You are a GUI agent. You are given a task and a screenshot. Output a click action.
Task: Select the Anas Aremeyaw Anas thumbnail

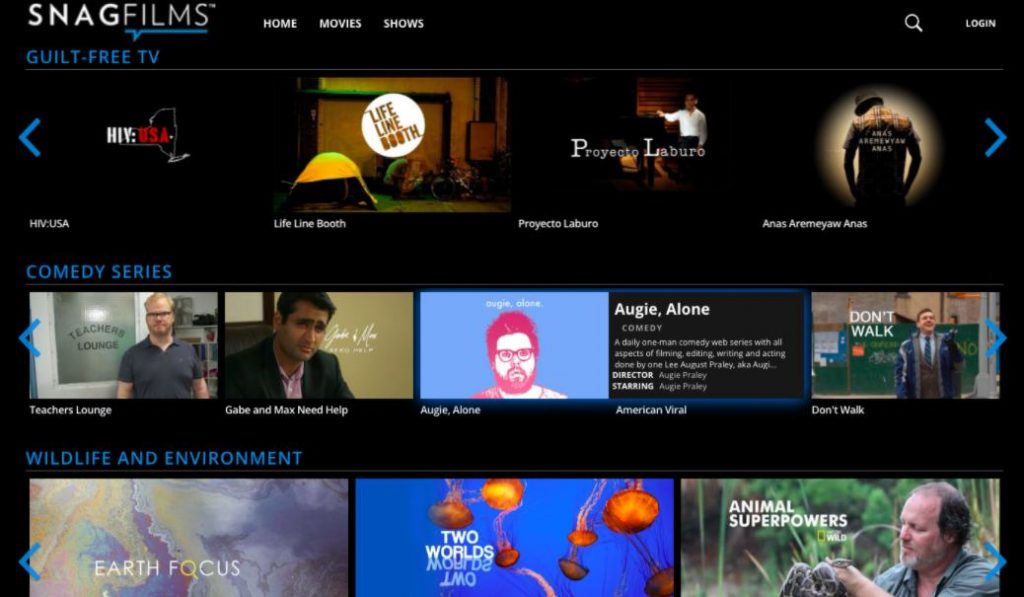880,144
